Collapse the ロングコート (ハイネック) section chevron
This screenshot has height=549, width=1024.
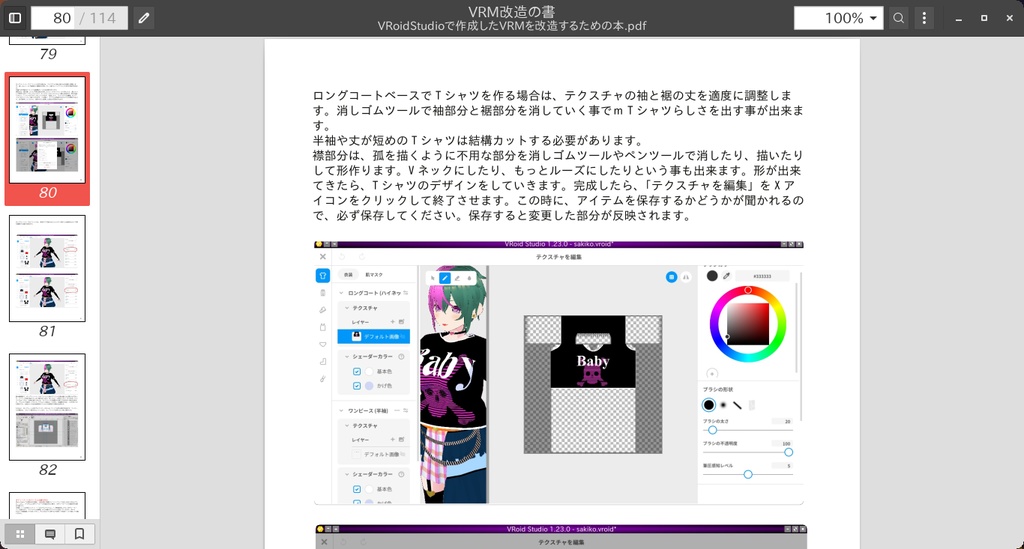coord(342,293)
